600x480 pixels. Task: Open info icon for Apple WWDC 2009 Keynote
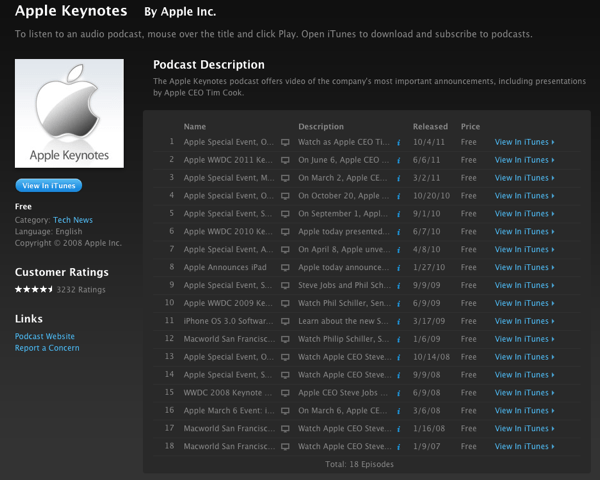click(399, 303)
